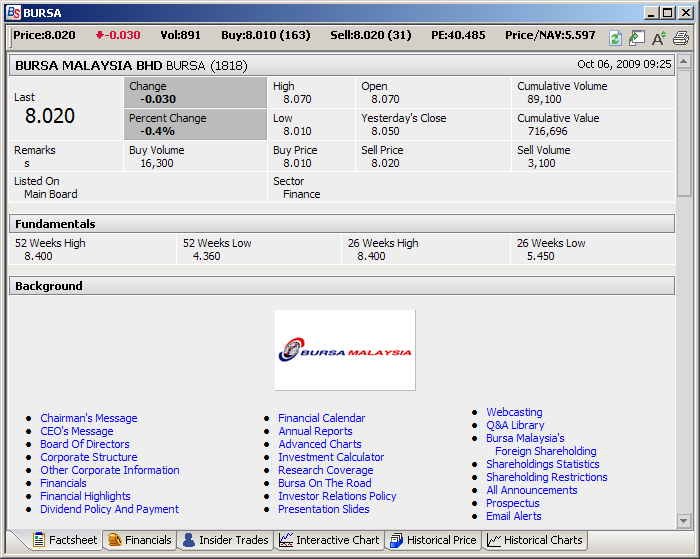
Task: Switch to Interactive Chart tab
Action: click(x=329, y=540)
